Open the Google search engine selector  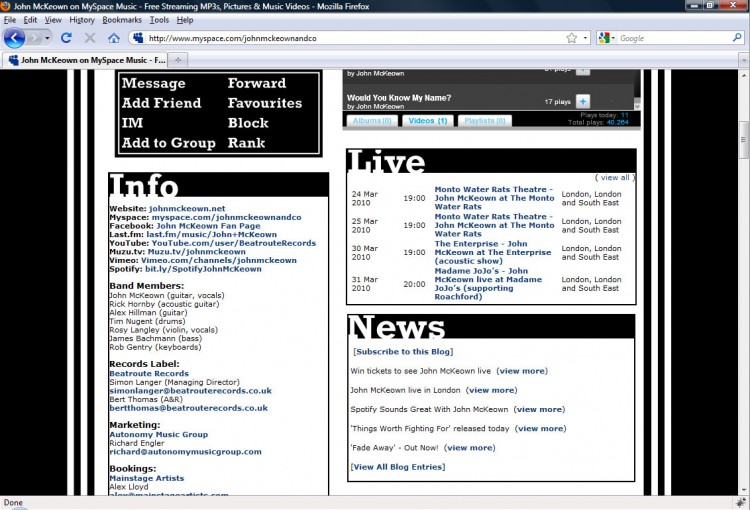tap(607, 38)
